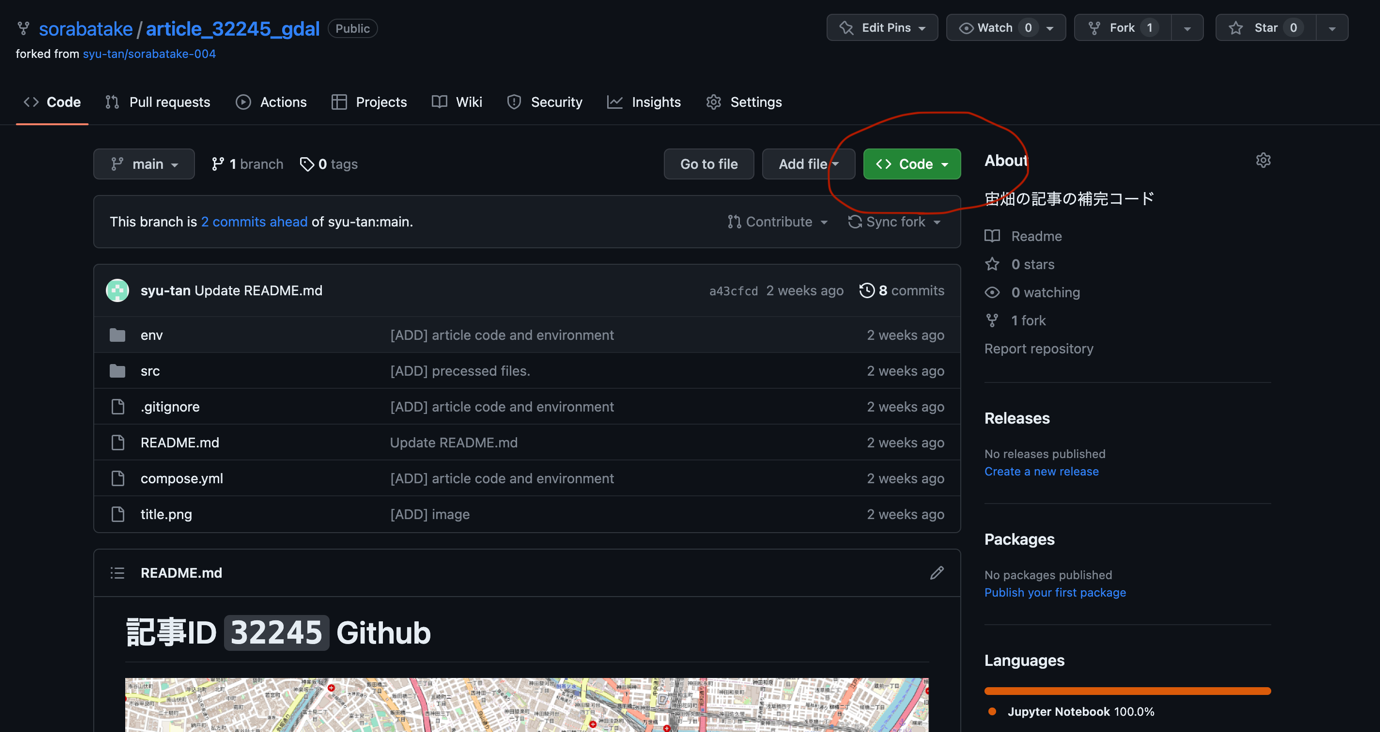Open the README table of contents icon
This screenshot has height=732, width=1380.
tap(117, 573)
